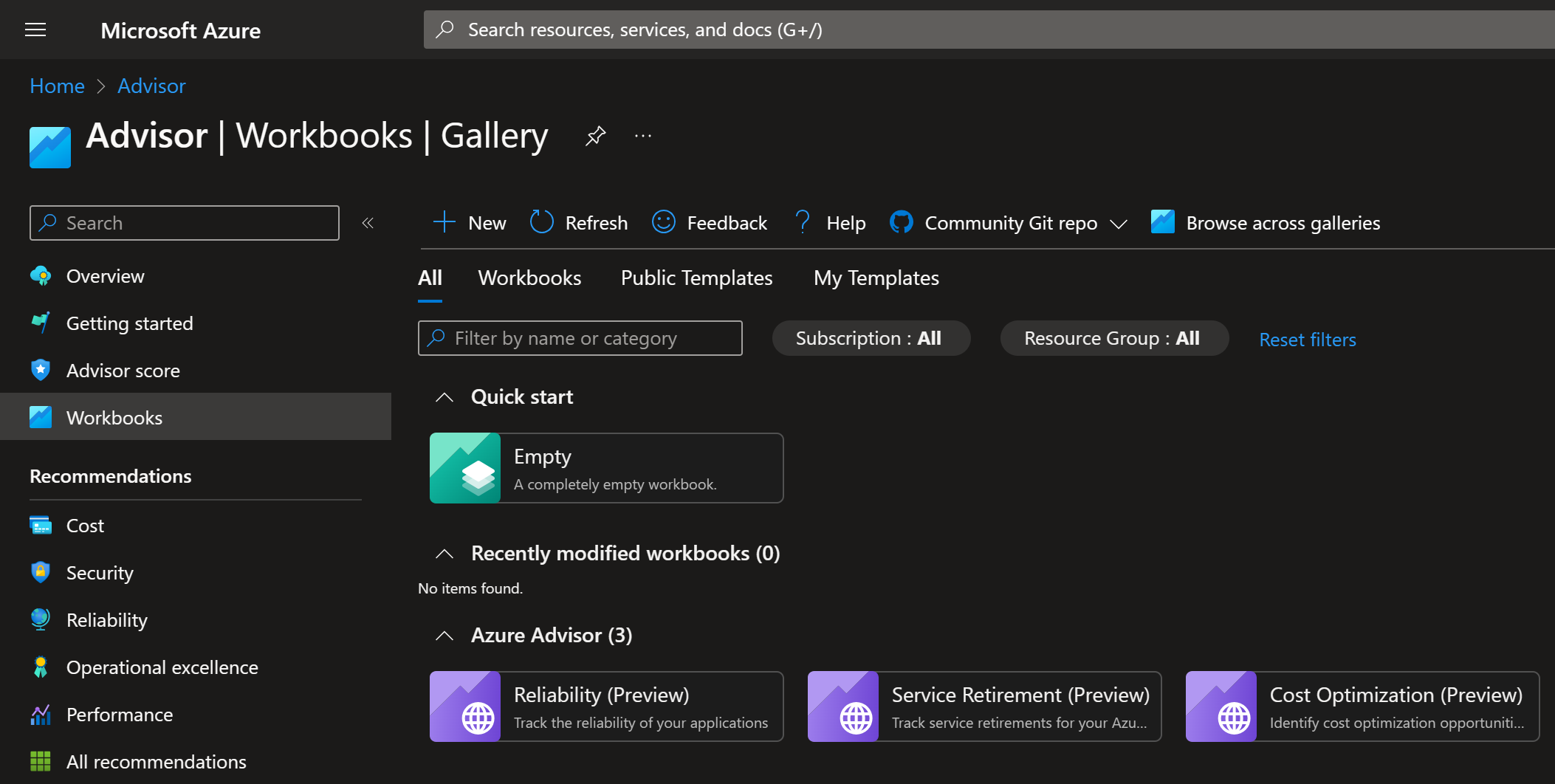Focus the global Search resources bar
This screenshot has width=1555, height=784.
[989, 30]
